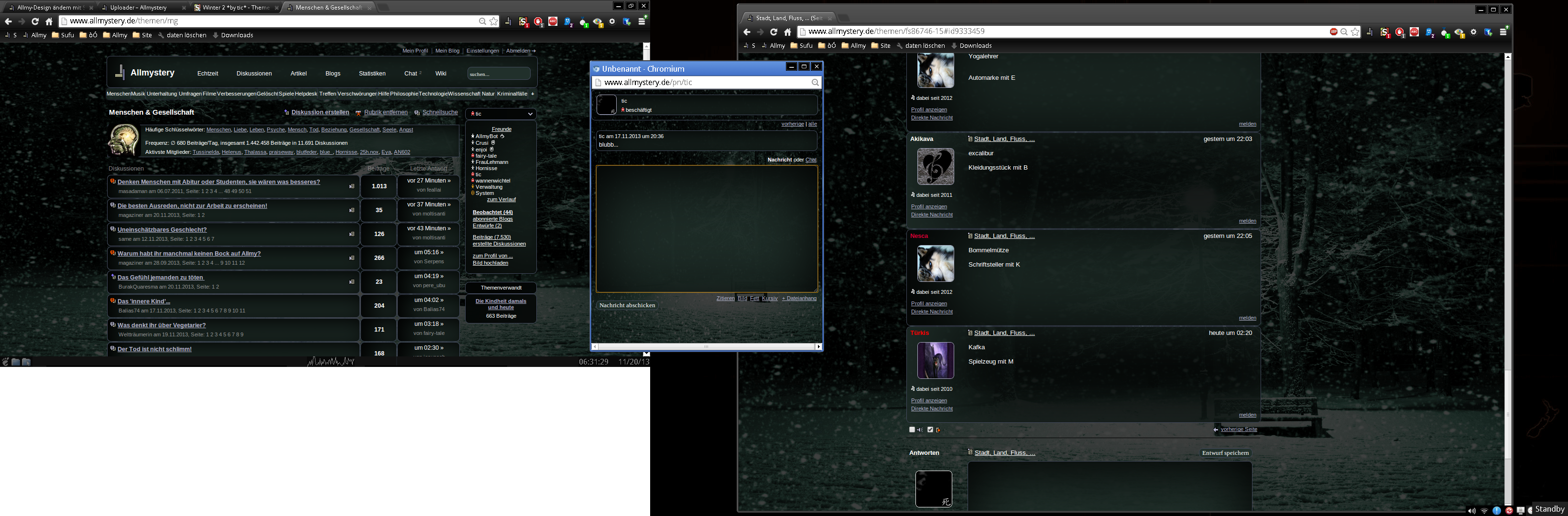Reload the Stadt, Land, Fluss page
The width and height of the screenshot is (1568, 516).
[773, 32]
